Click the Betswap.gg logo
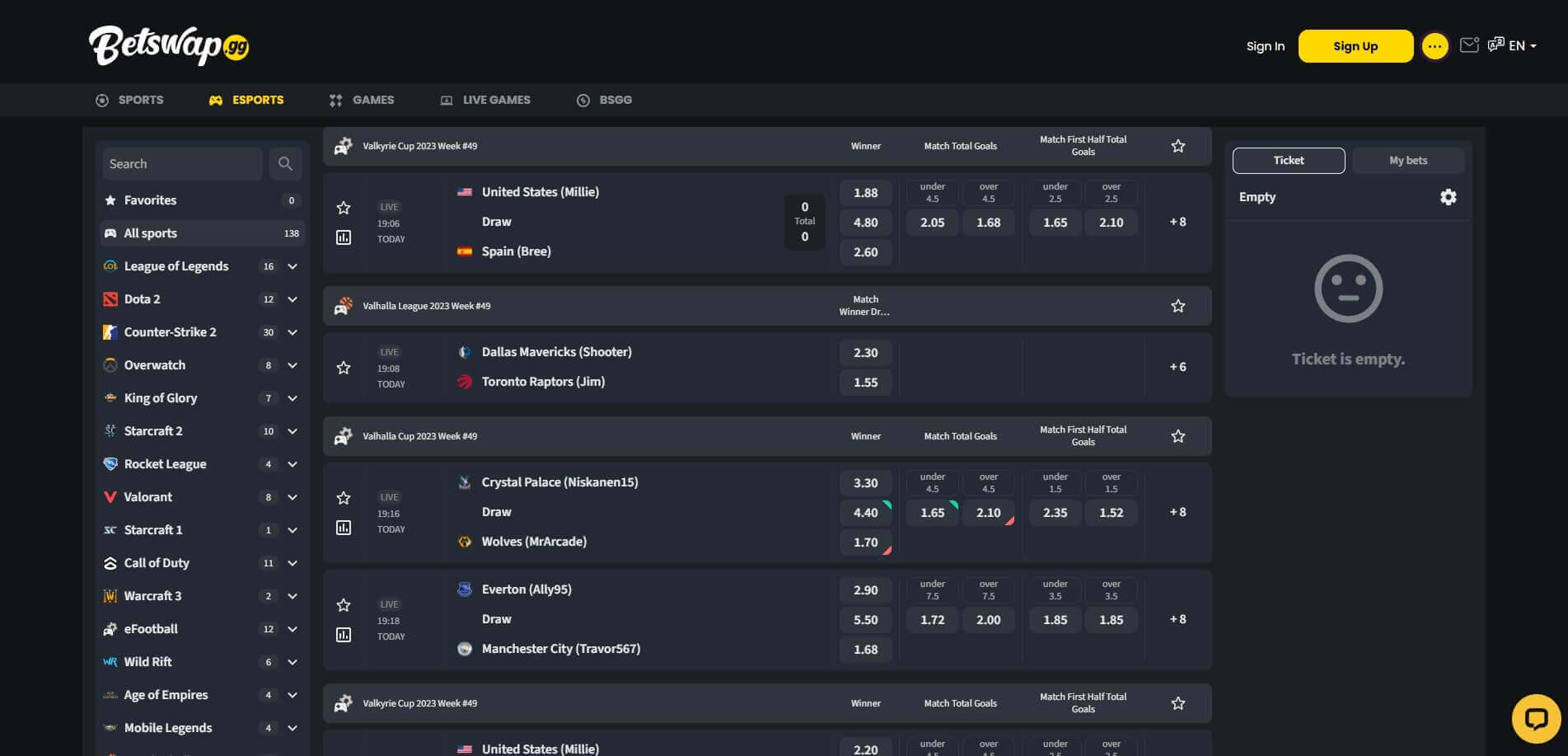 click(x=171, y=45)
